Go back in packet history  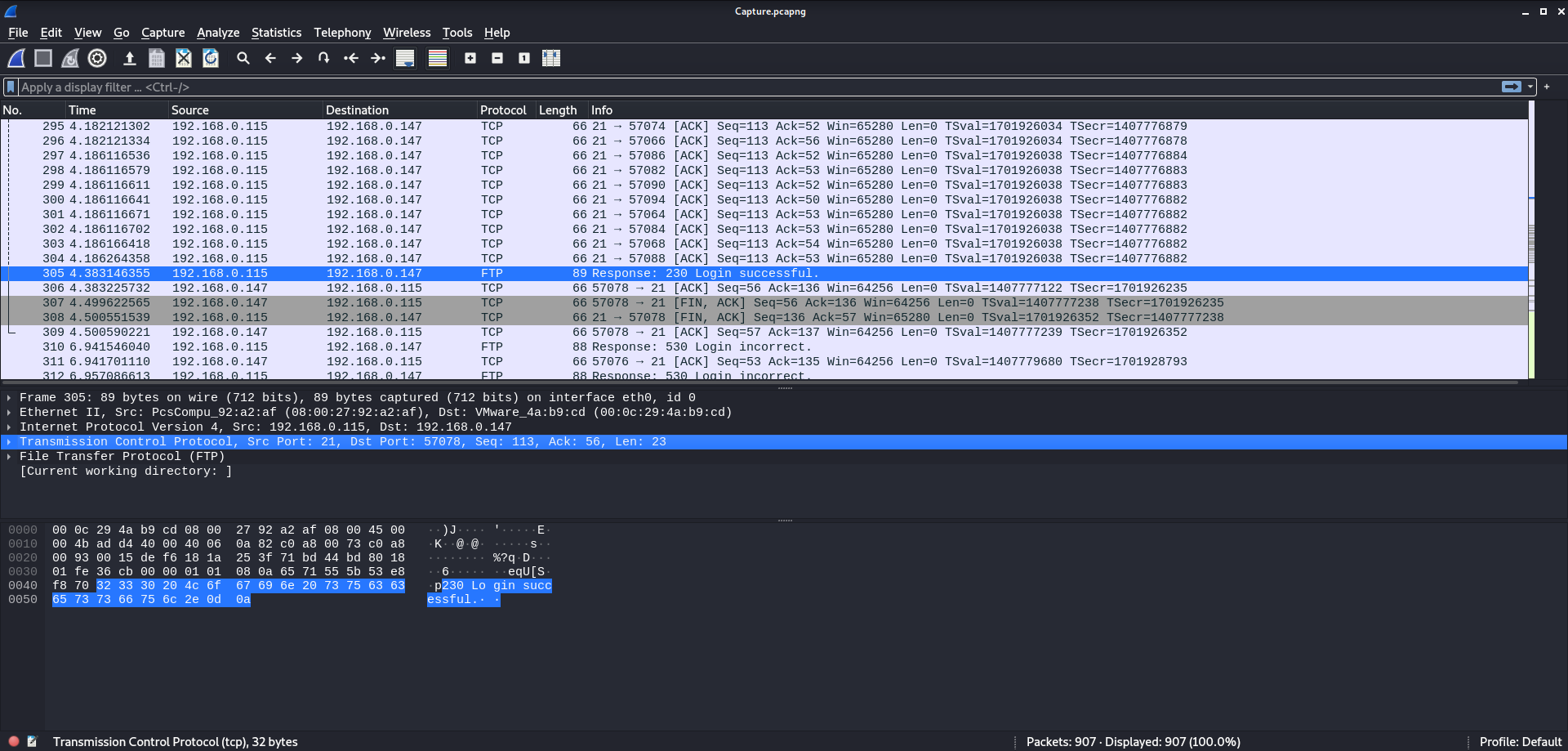(x=270, y=58)
